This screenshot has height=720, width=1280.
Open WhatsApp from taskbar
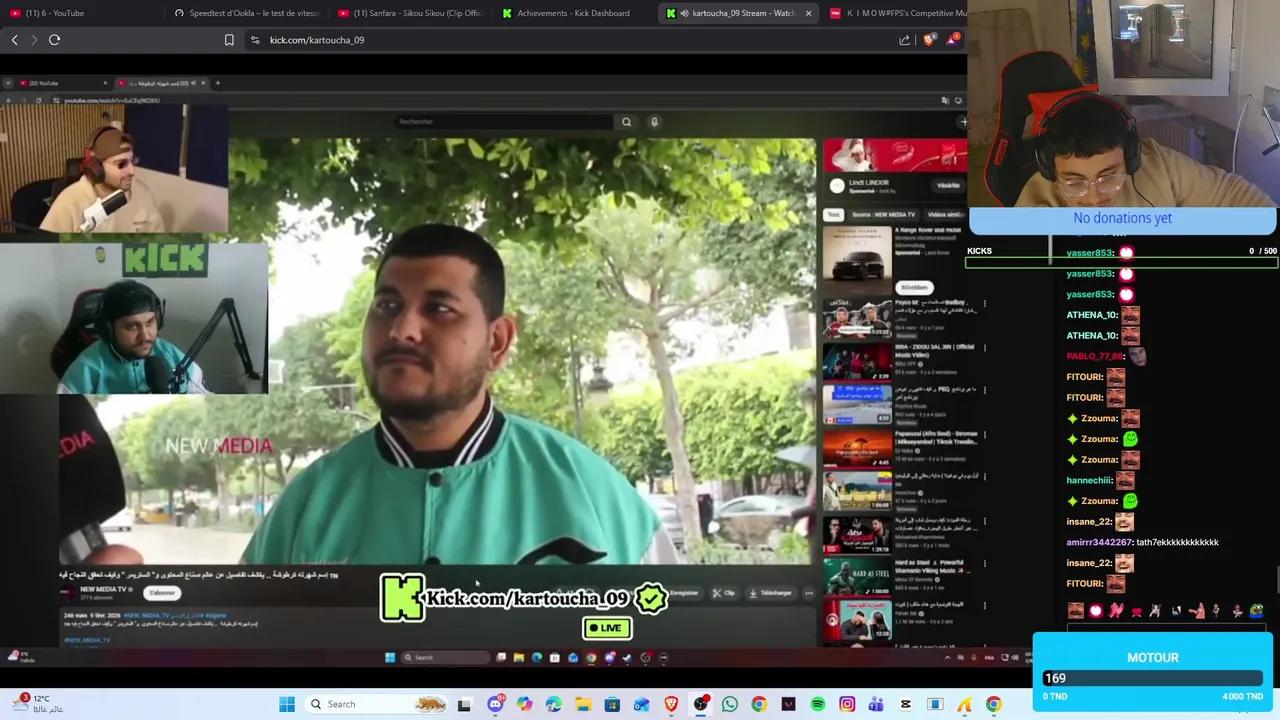tap(730, 704)
